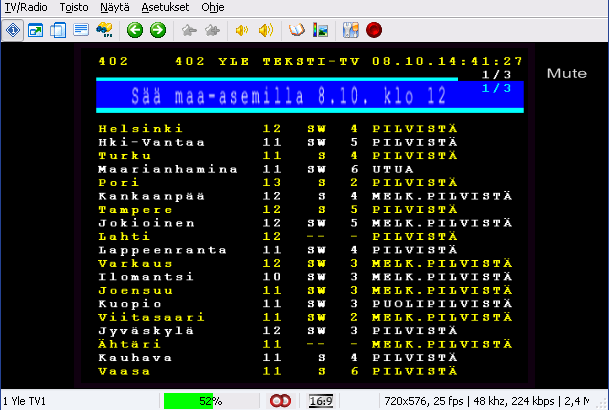610x412 pixels.
Task: Open the TV/Radio menu
Action: (x=26, y=7)
